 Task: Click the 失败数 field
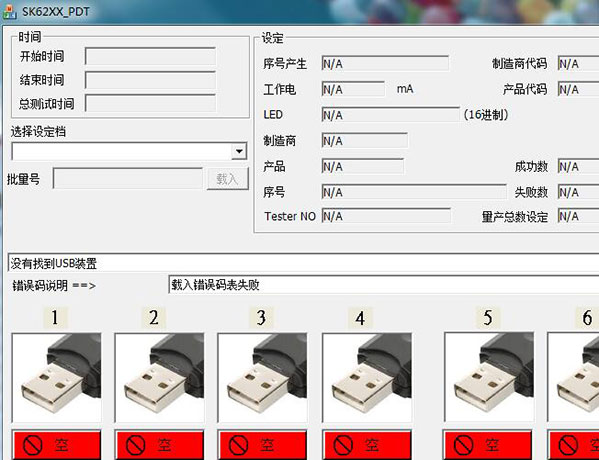578,192
